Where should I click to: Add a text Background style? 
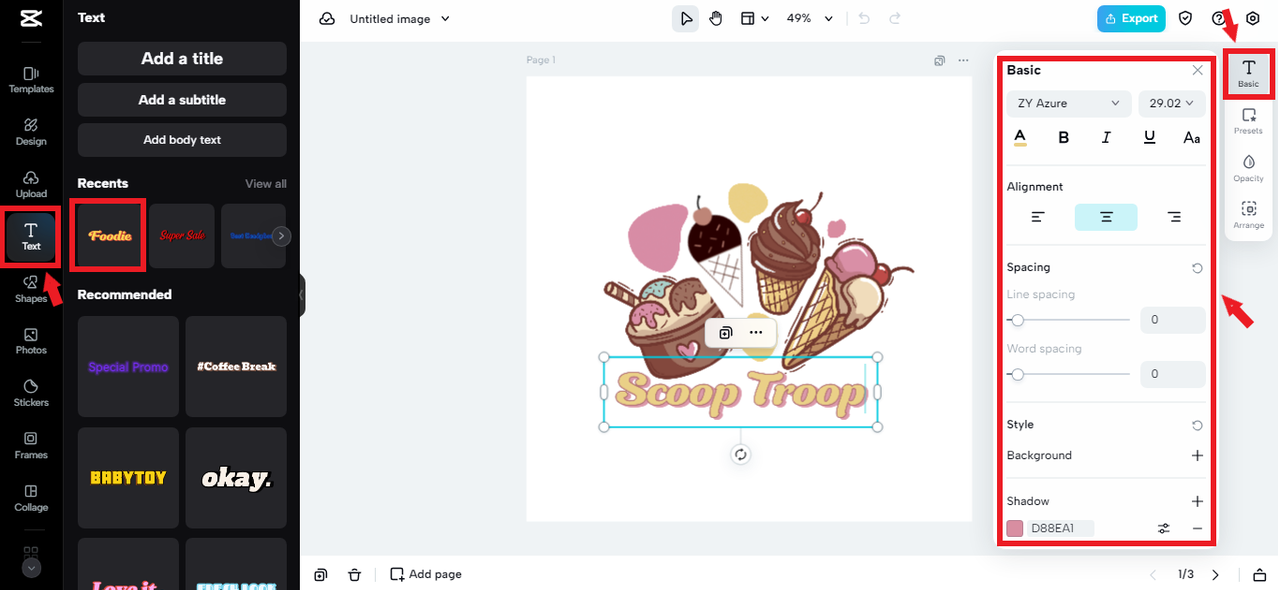(x=1197, y=455)
